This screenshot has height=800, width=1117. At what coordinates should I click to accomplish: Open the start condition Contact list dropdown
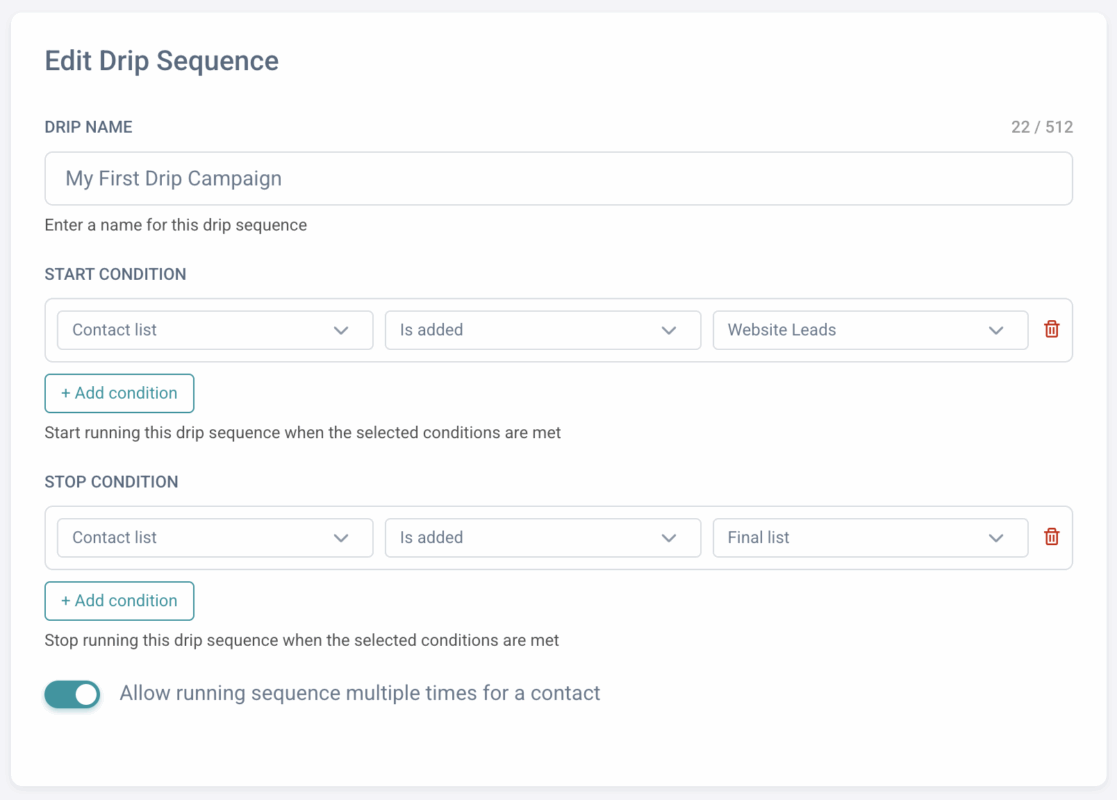200,330
